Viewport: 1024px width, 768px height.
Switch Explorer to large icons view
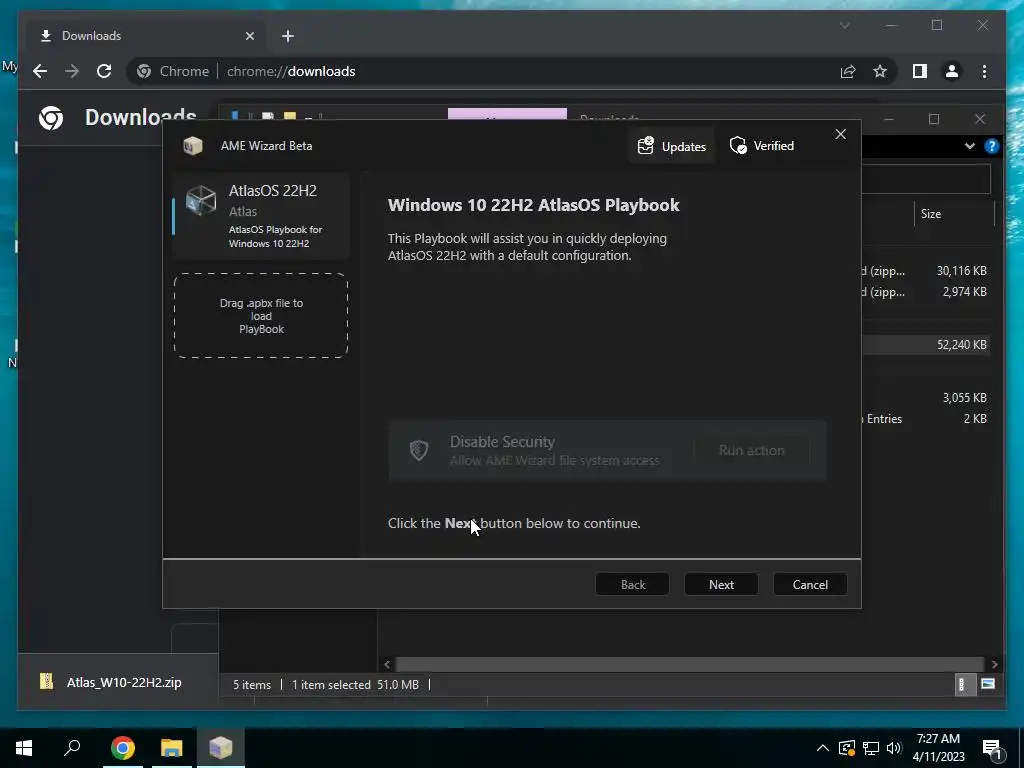(987, 684)
